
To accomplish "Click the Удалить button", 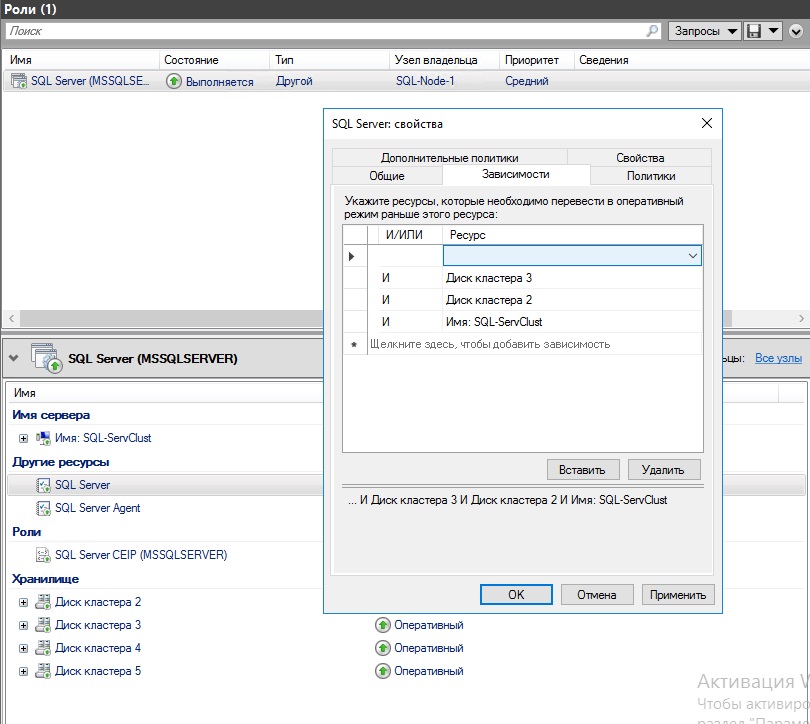I will tap(664, 469).
